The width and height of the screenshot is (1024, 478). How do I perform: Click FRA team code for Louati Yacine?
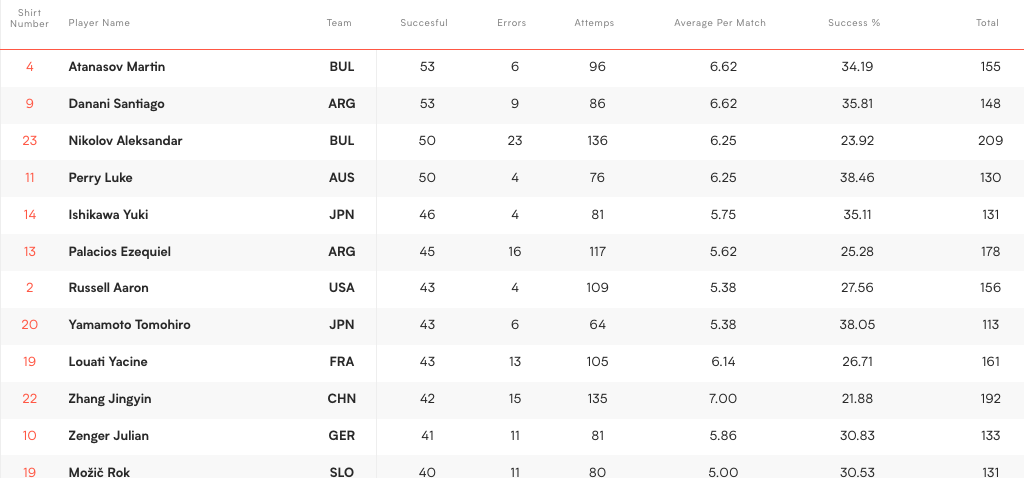(342, 362)
